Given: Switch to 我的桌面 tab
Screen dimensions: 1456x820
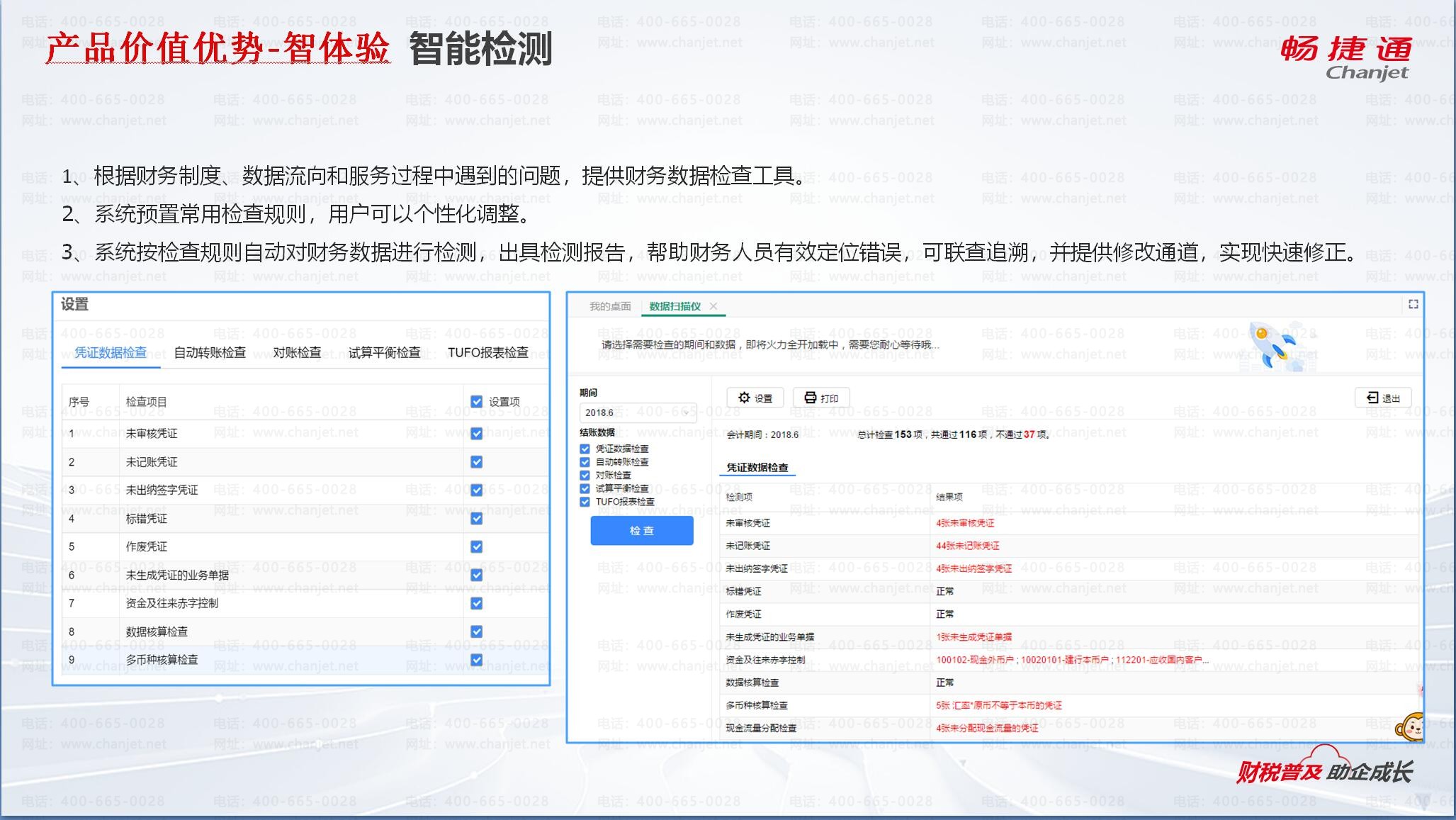Looking at the screenshot, I should click(x=609, y=306).
